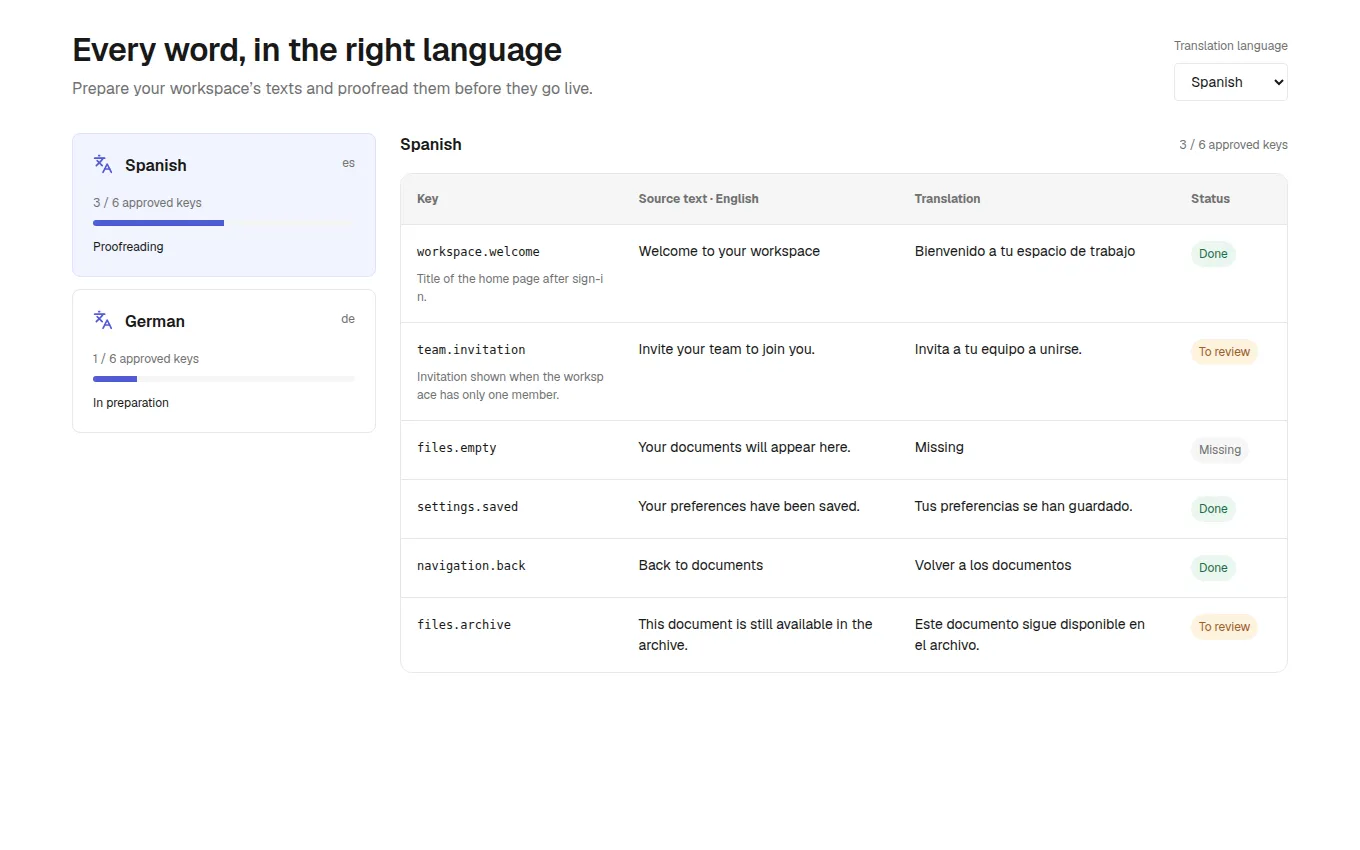Click the 'Spanish' heading above the table
Viewport: 1360px width, 850px height.
tap(431, 144)
